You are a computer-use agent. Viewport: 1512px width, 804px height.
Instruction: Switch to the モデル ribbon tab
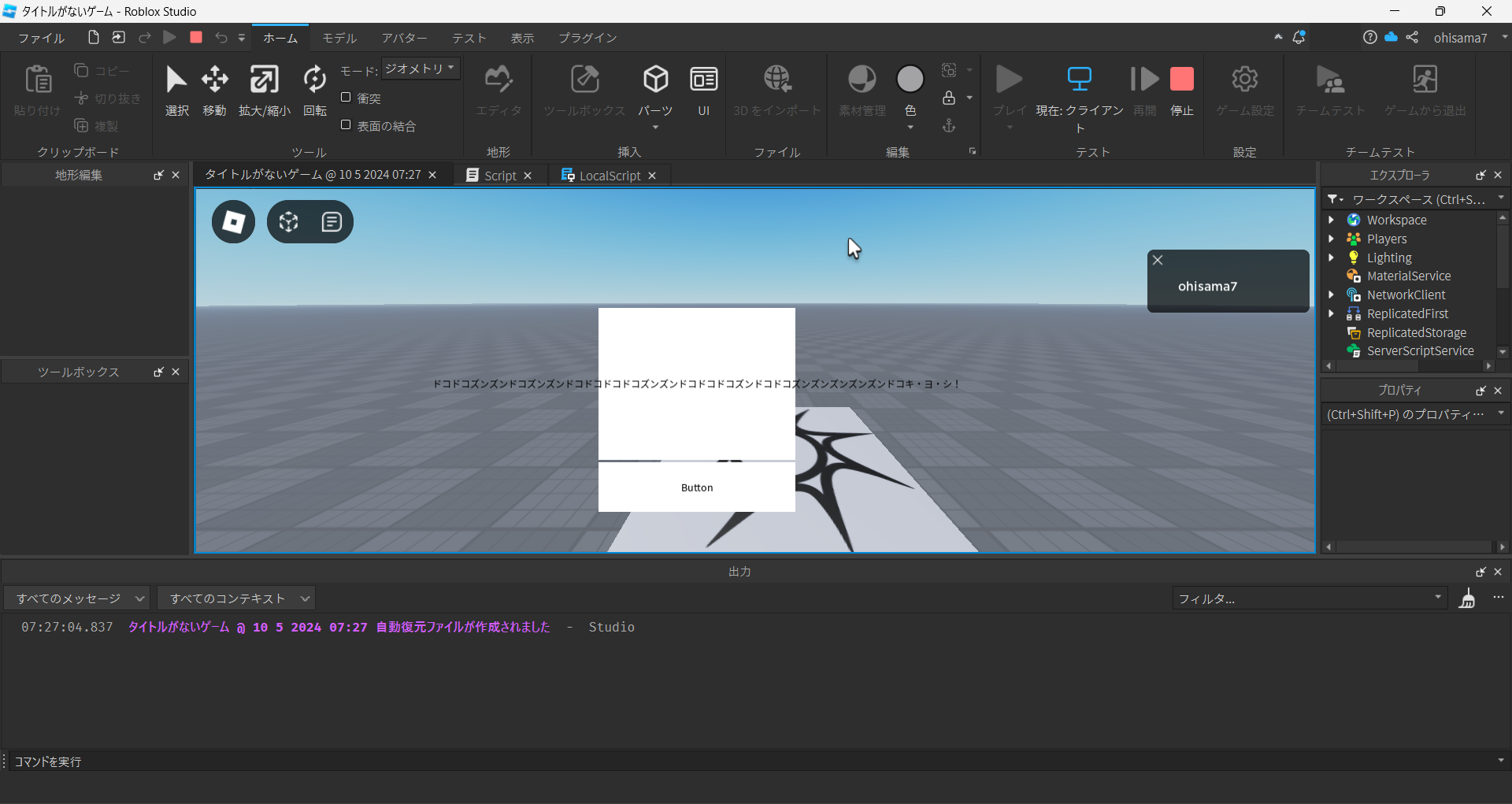pos(339,38)
